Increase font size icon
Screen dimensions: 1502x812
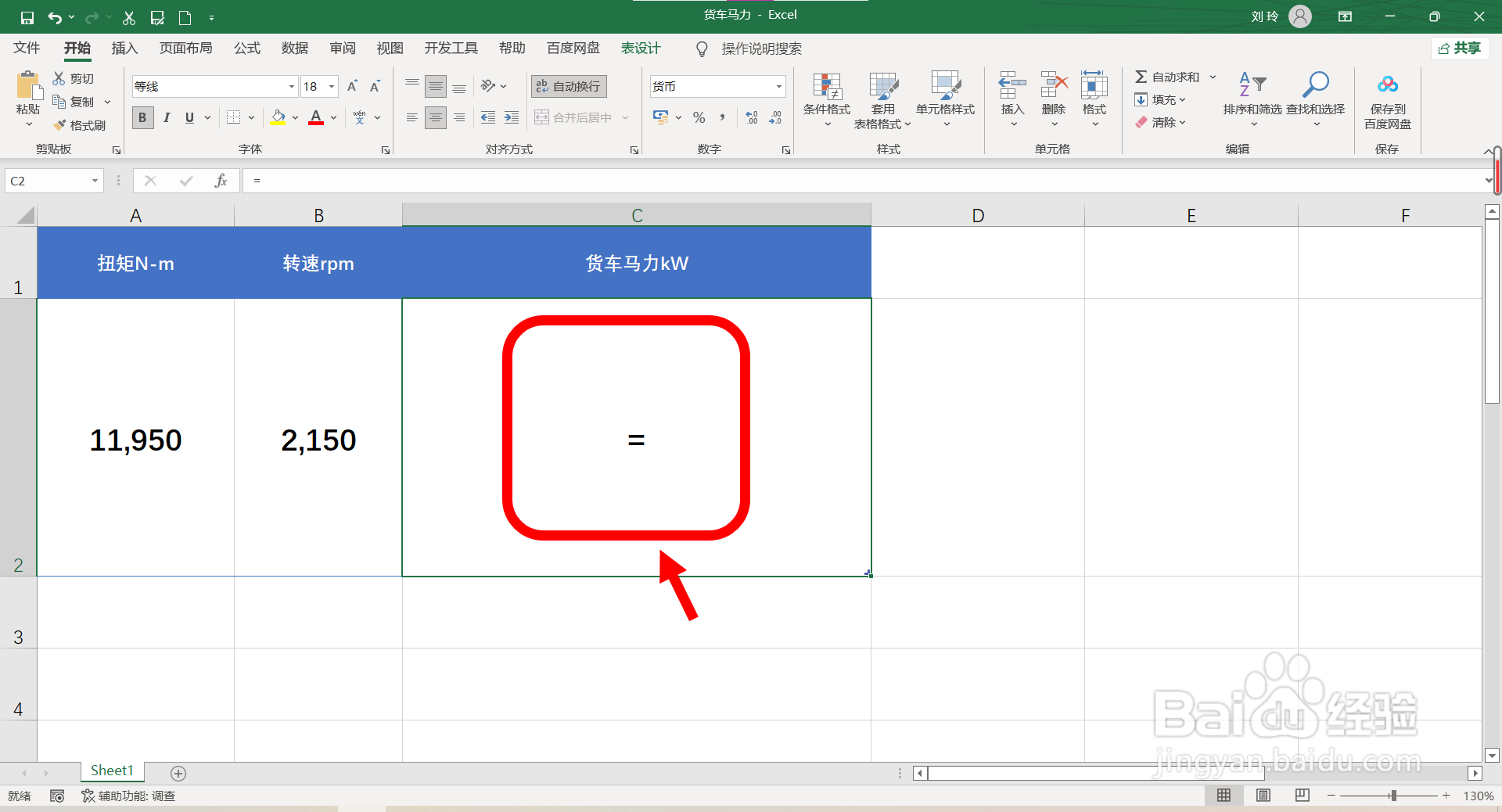tap(352, 86)
